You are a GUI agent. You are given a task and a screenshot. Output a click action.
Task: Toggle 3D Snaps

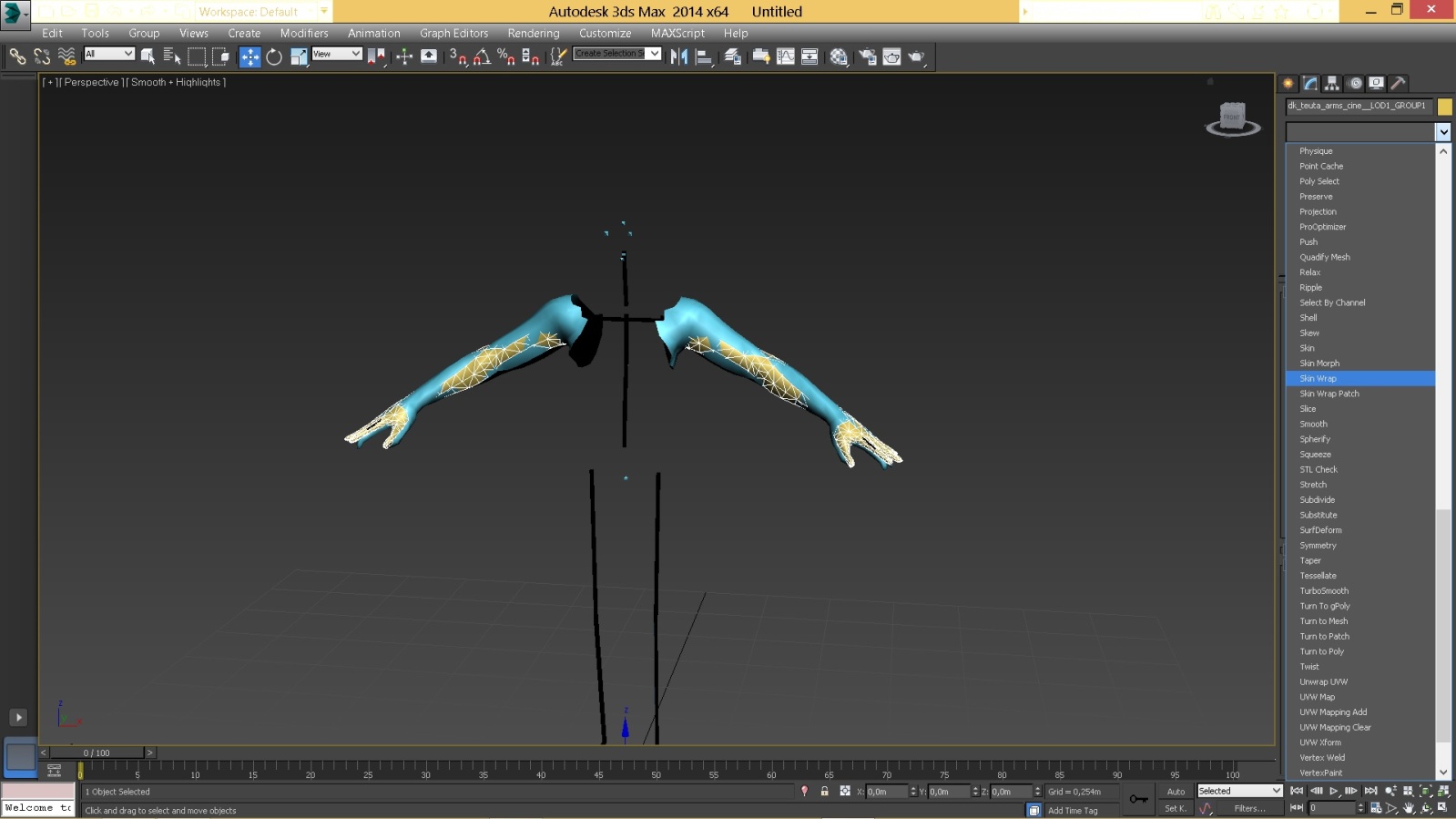click(x=458, y=56)
